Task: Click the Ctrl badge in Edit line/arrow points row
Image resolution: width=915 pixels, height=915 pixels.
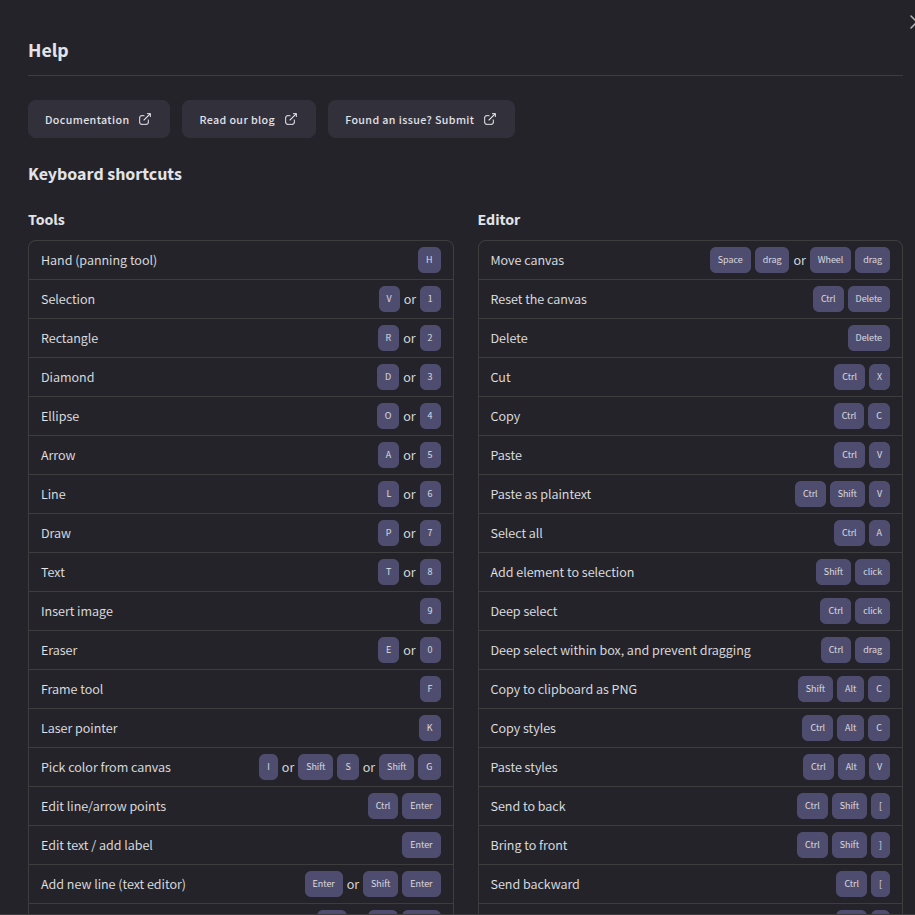Action: point(383,806)
